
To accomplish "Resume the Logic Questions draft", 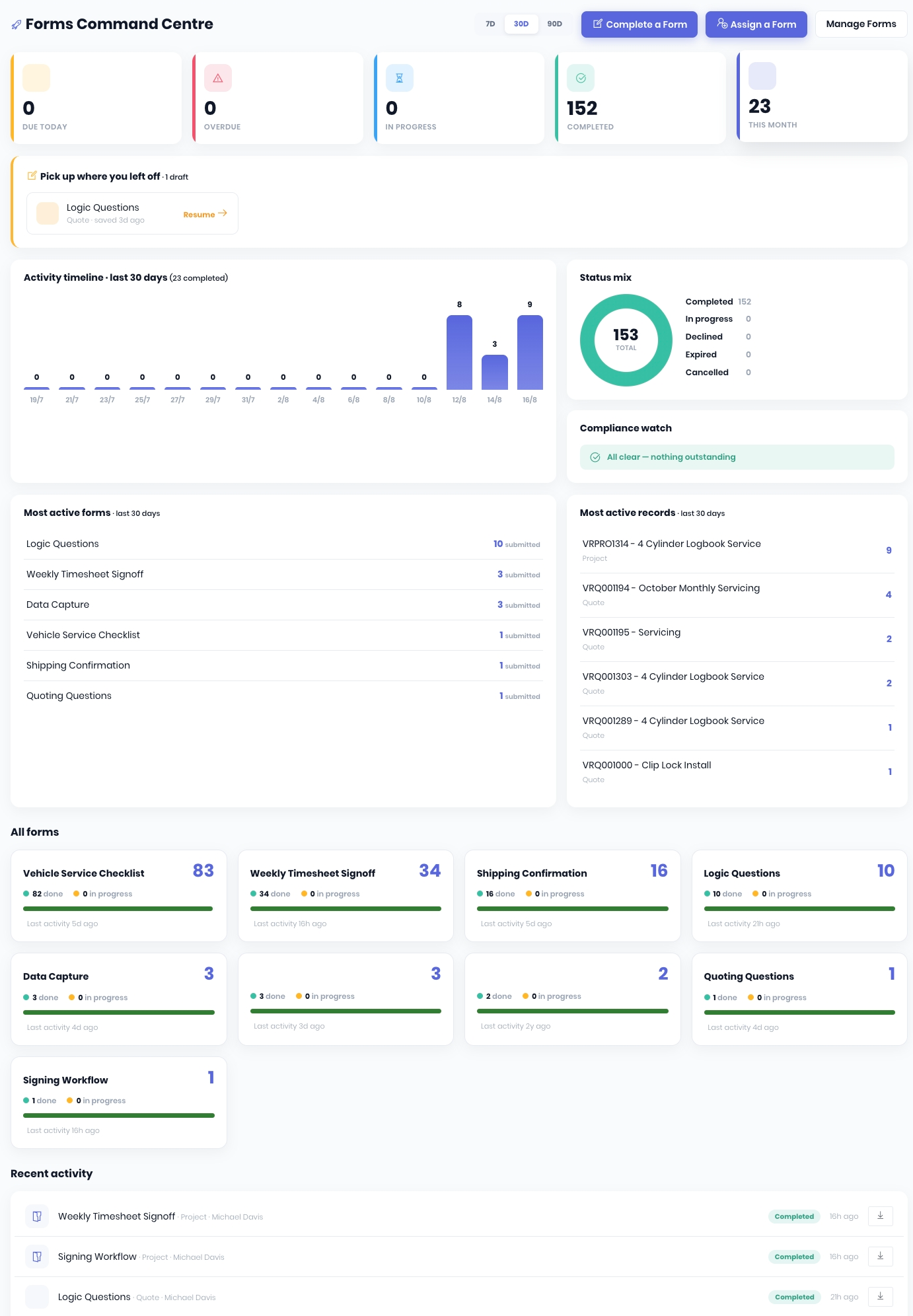I will [205, 214].
